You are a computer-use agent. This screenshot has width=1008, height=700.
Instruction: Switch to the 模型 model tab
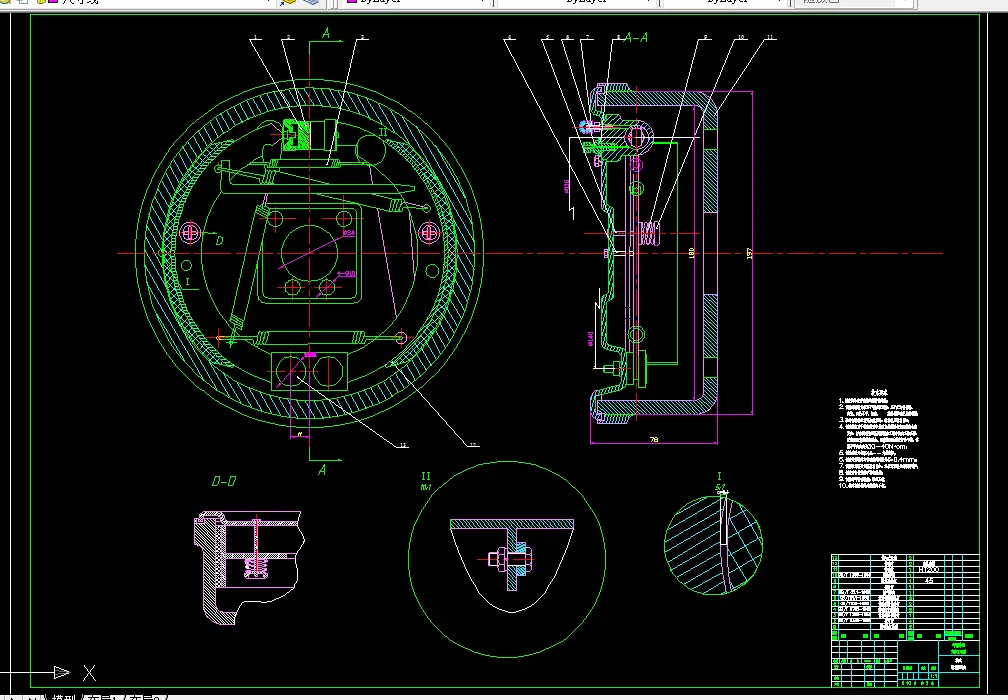click(x=64, y=697)
